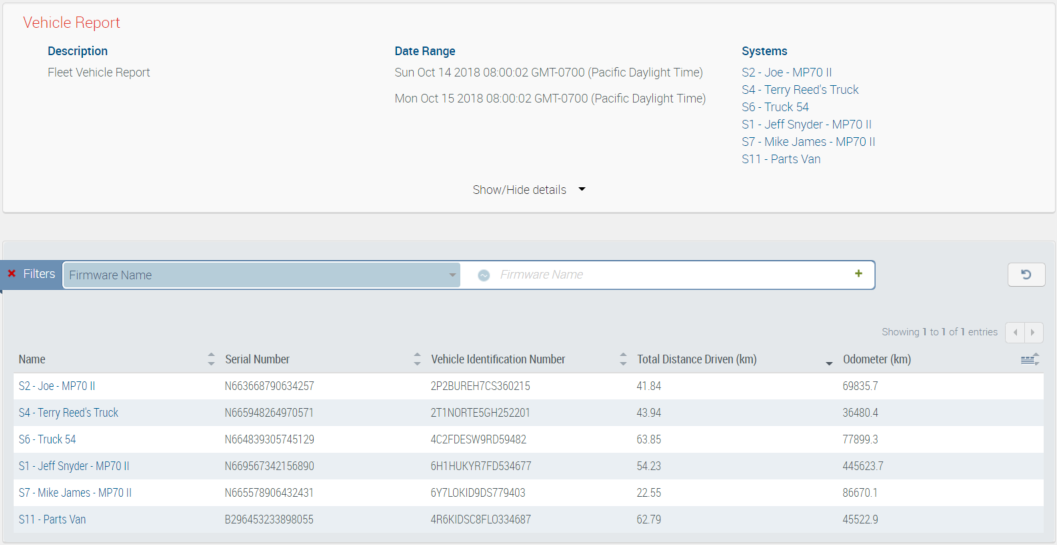Sort table by Name column
1057x545 pixels.
[32, 360]
